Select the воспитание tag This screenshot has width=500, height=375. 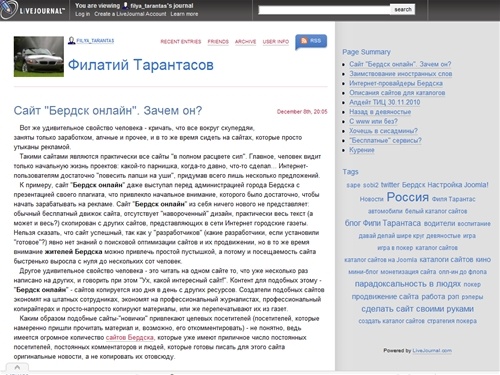[x=474, y=224]
